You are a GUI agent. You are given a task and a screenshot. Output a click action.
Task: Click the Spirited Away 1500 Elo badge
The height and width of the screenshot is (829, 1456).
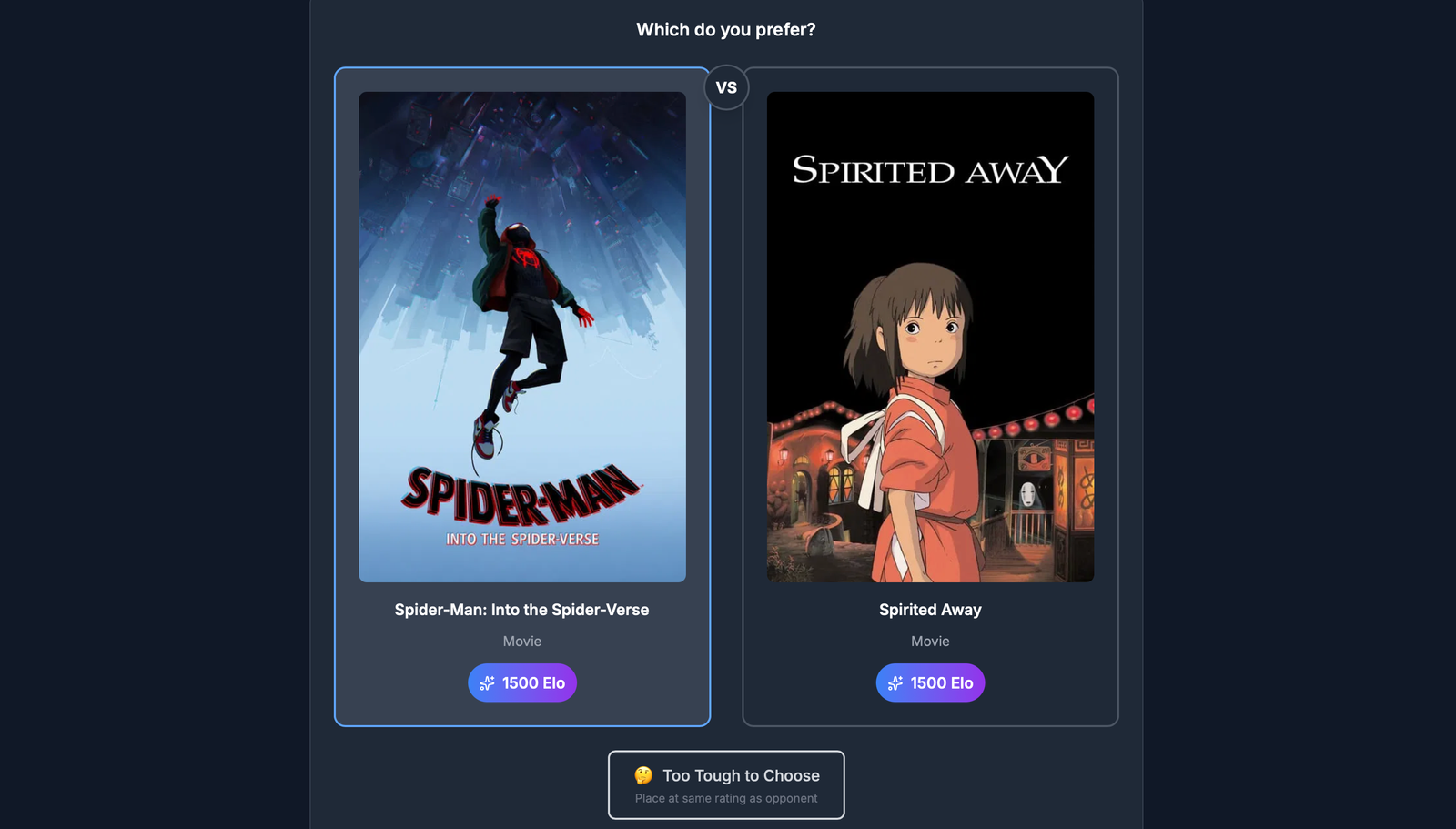click(x=930, y=682)
